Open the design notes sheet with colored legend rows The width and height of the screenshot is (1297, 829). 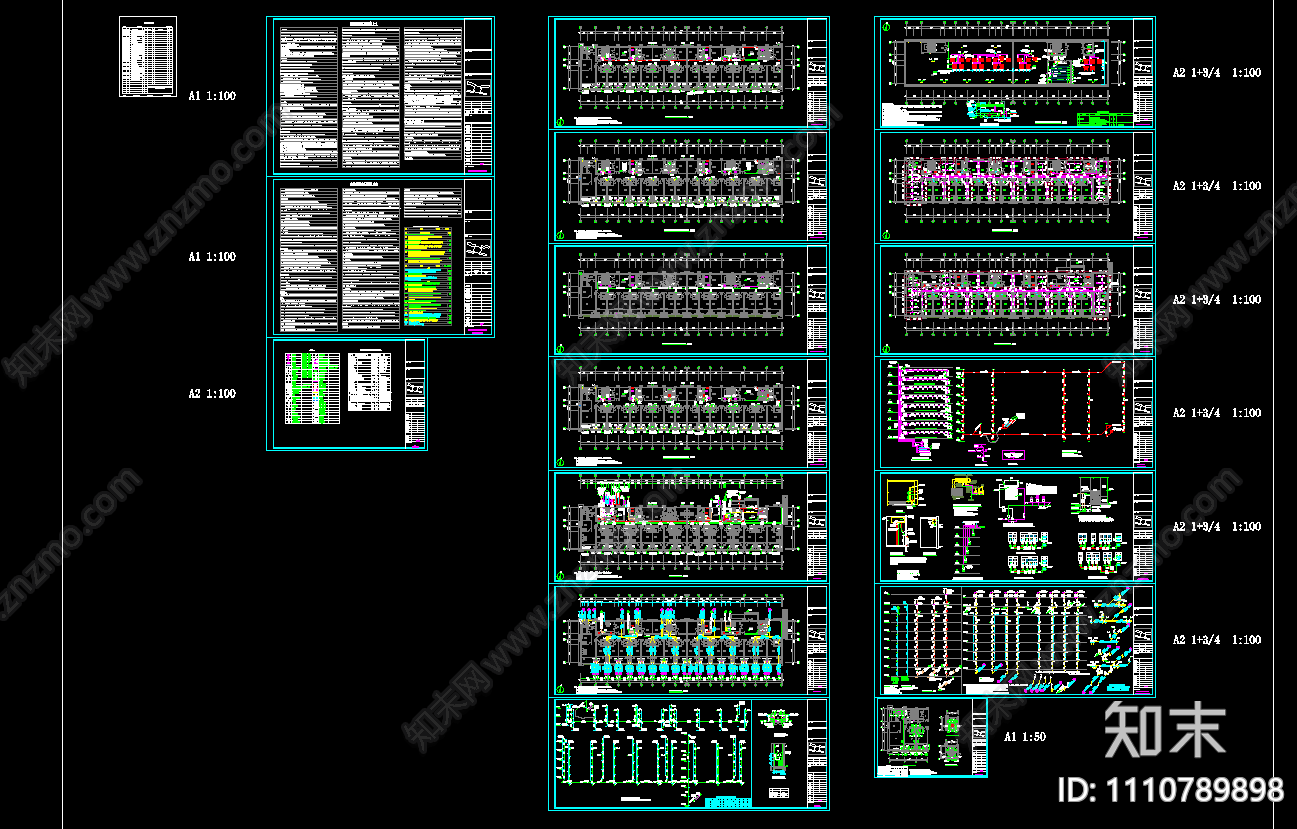pos(381,257)
